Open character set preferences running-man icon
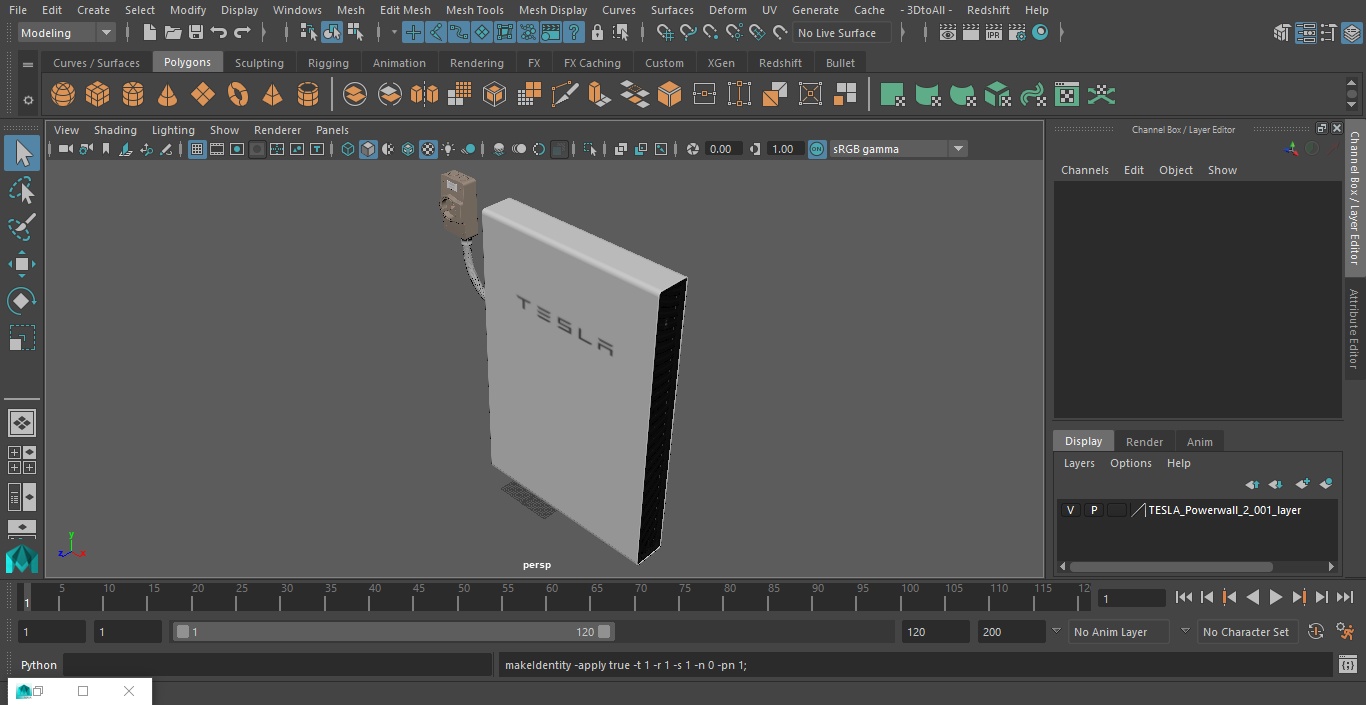1366x705 pixels. tap(1346, 632)
